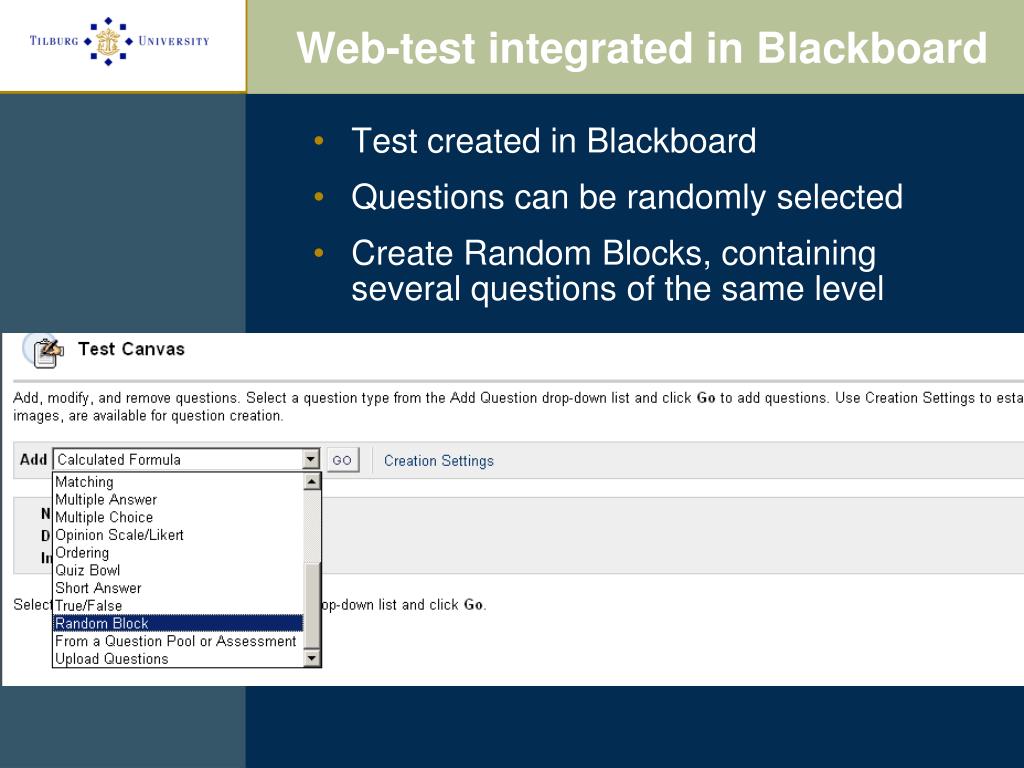Click the GO button
1024x768 pixels.
click(342, 460)
